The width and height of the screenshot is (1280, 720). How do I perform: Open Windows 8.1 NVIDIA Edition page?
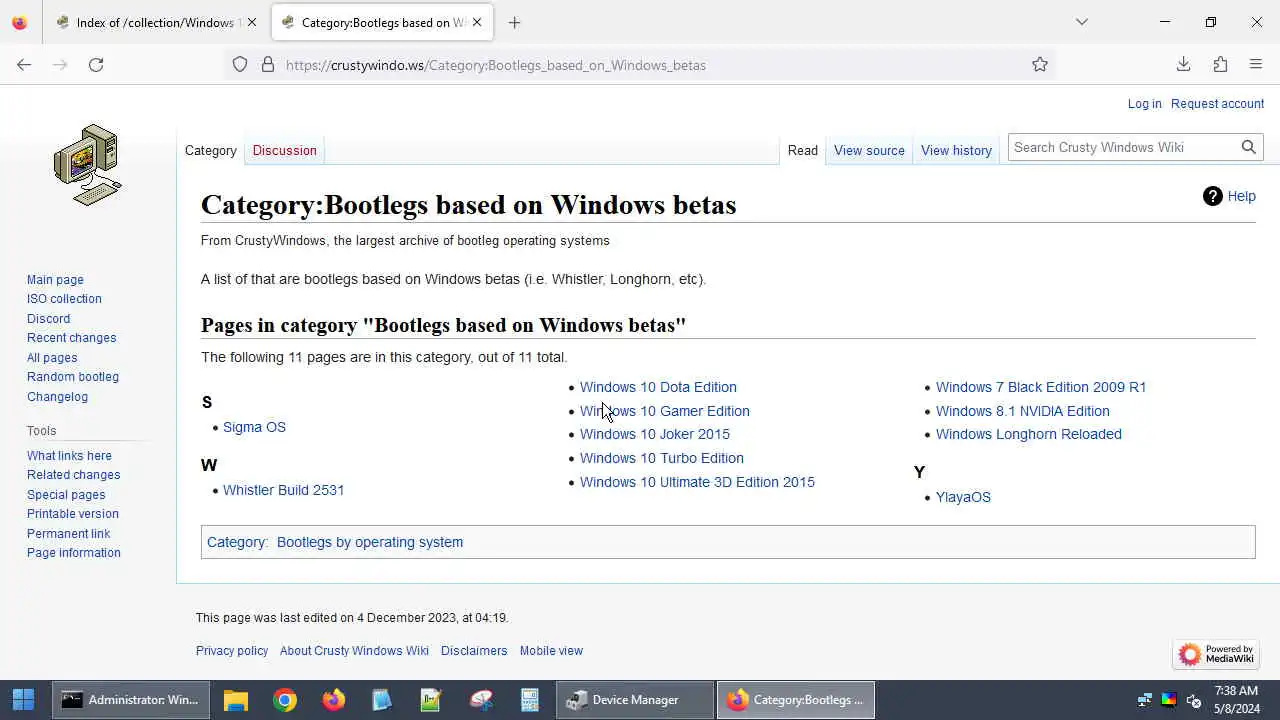1022,411
